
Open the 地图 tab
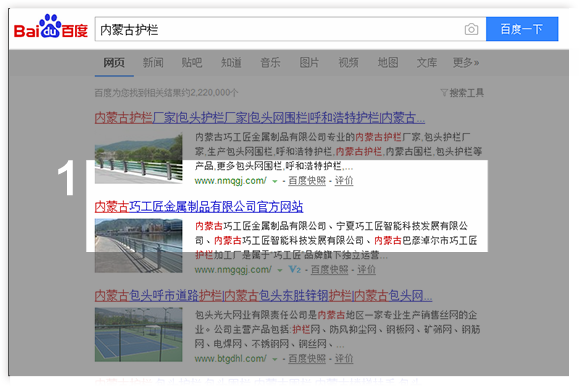point(388,62)
